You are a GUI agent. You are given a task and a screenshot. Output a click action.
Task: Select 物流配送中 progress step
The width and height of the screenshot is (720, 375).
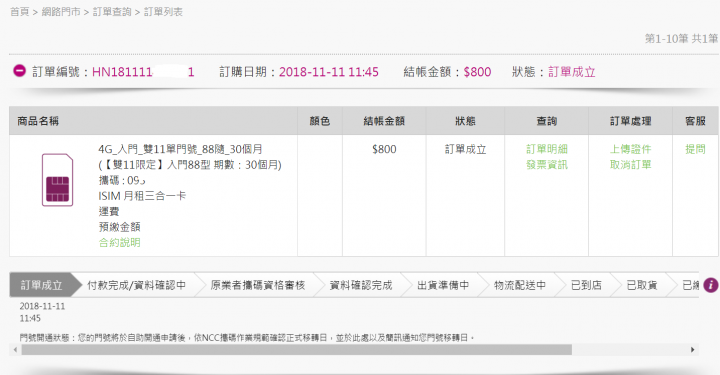[520, 285]
